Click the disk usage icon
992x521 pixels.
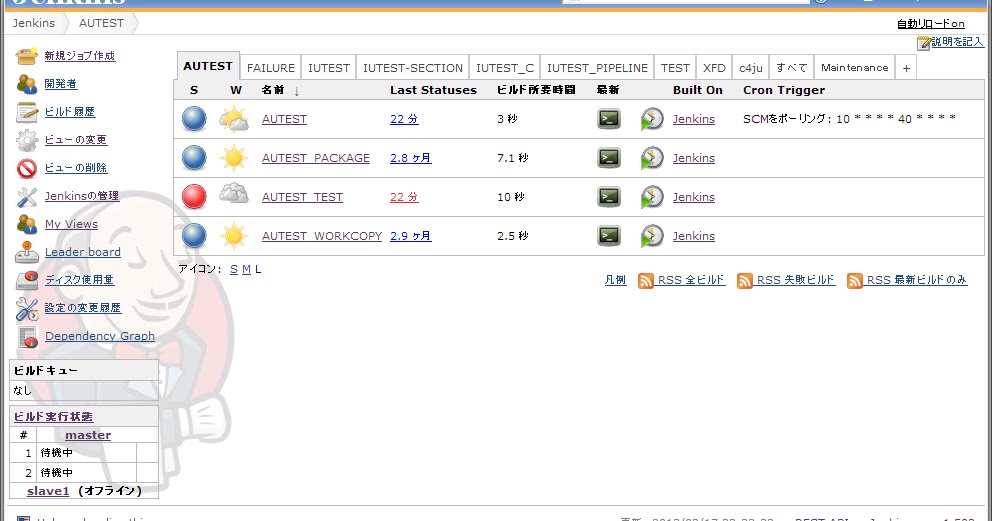tap(27, 280)
